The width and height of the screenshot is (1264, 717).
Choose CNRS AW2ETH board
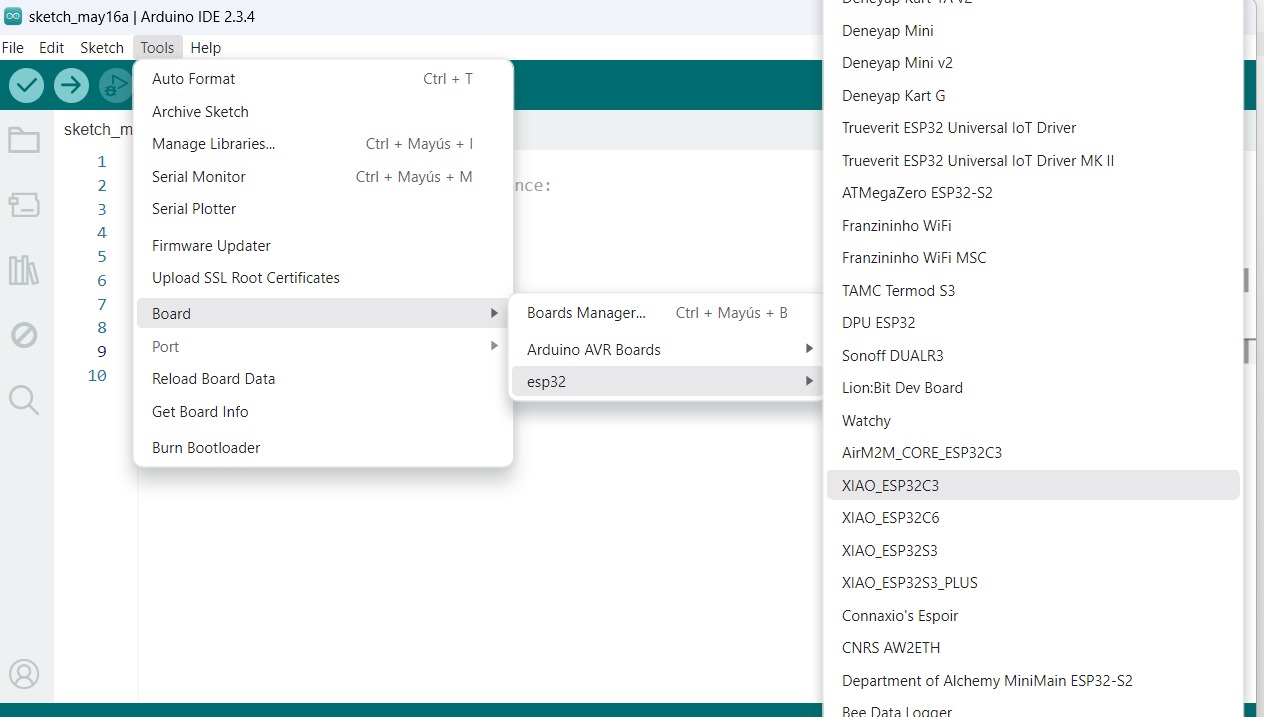1033,648
